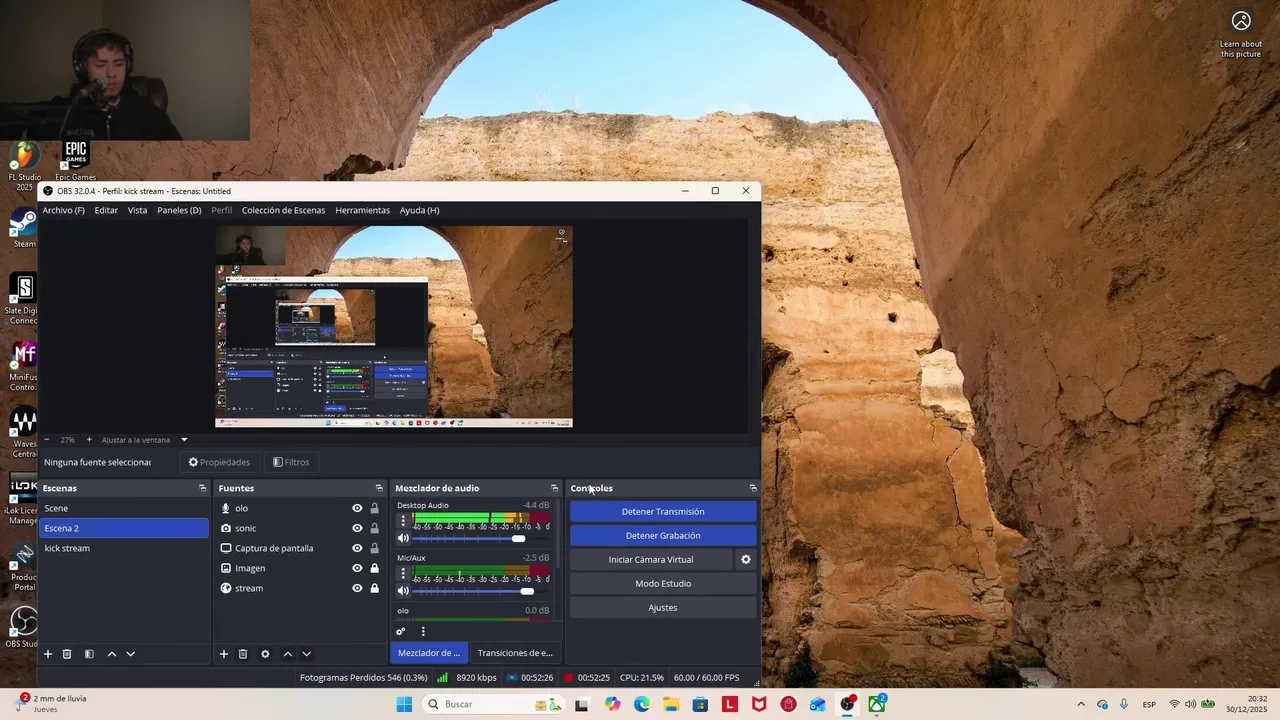
Task: Mute Desktop Audio with its speaker icon
Action: coord(403,538)
